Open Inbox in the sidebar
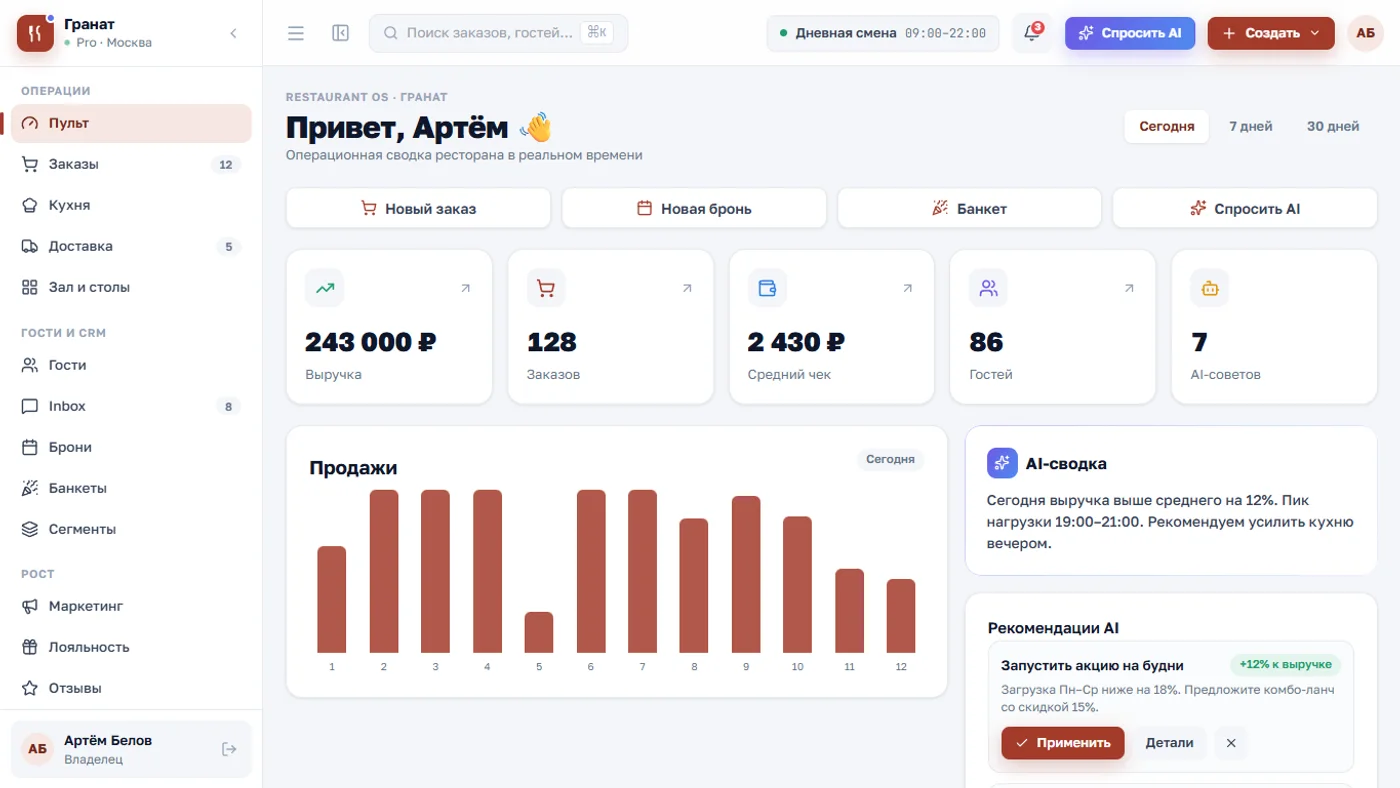 (131, 406)
